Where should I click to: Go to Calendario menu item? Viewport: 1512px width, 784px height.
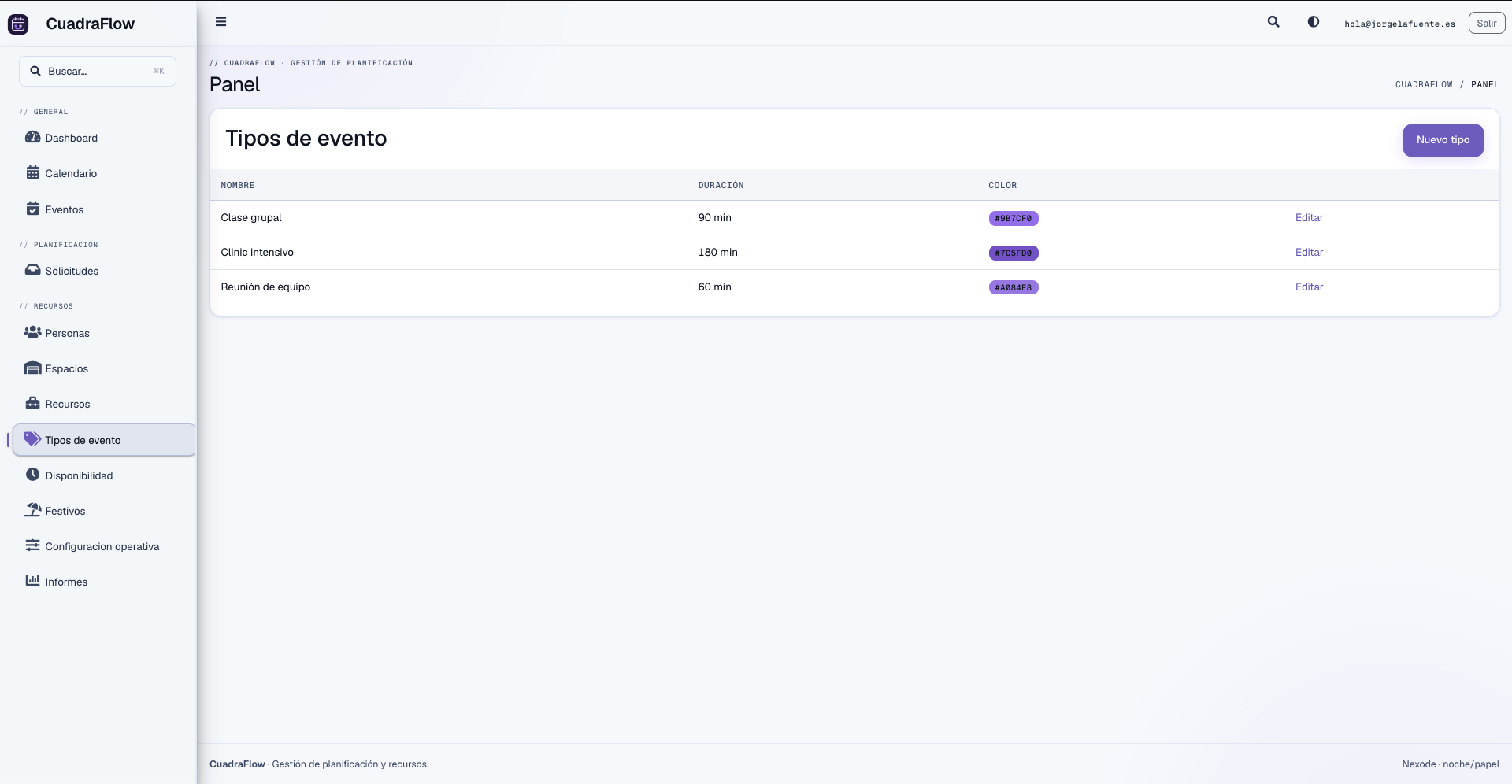[x=104, y=173]
